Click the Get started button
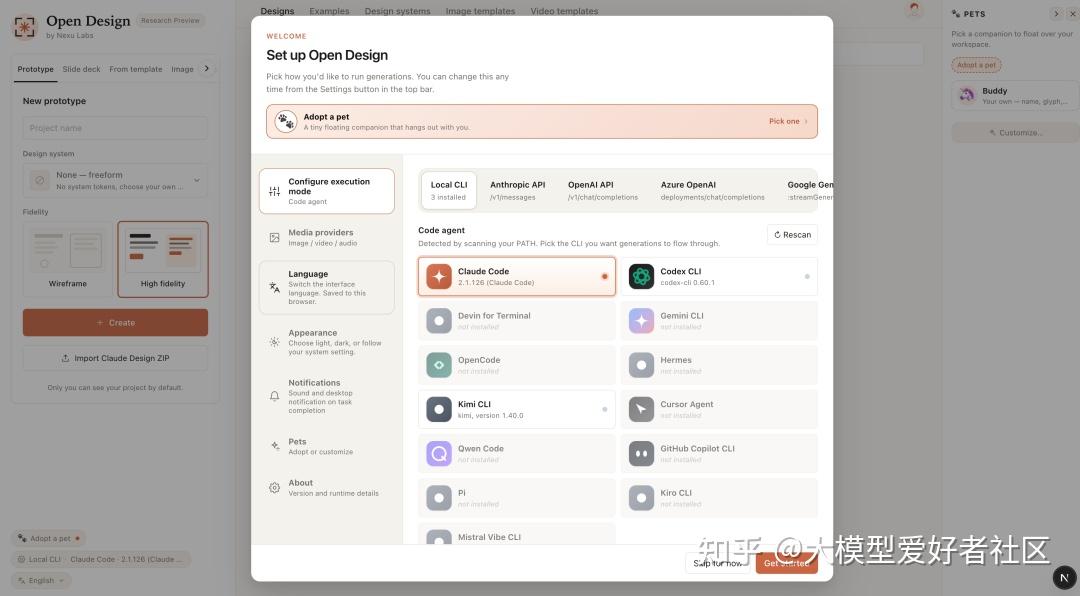Image resolution: width=1080 pixels, height=596 pixels. click(787, 563)
